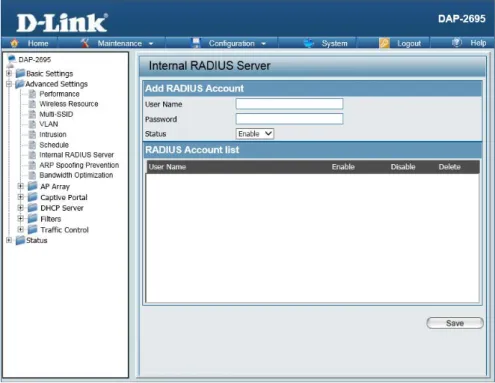The width and height of the screenshot is (495, 383).
Task: Click the Wireless Resource page icon
Action: tap(32, 104)
